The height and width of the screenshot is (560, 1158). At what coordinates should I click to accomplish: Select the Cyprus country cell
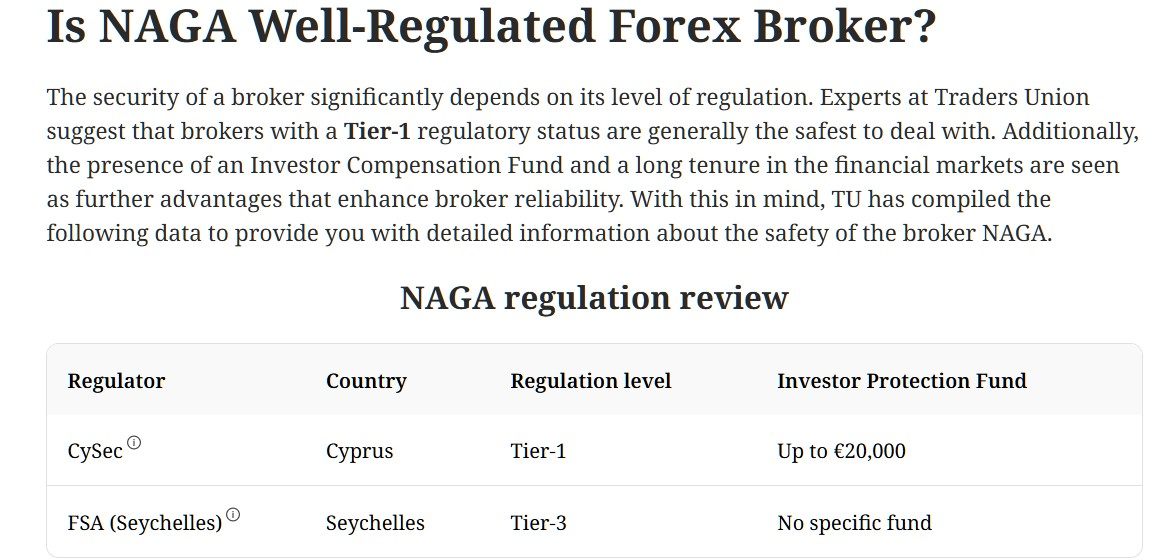pos(359,451)
